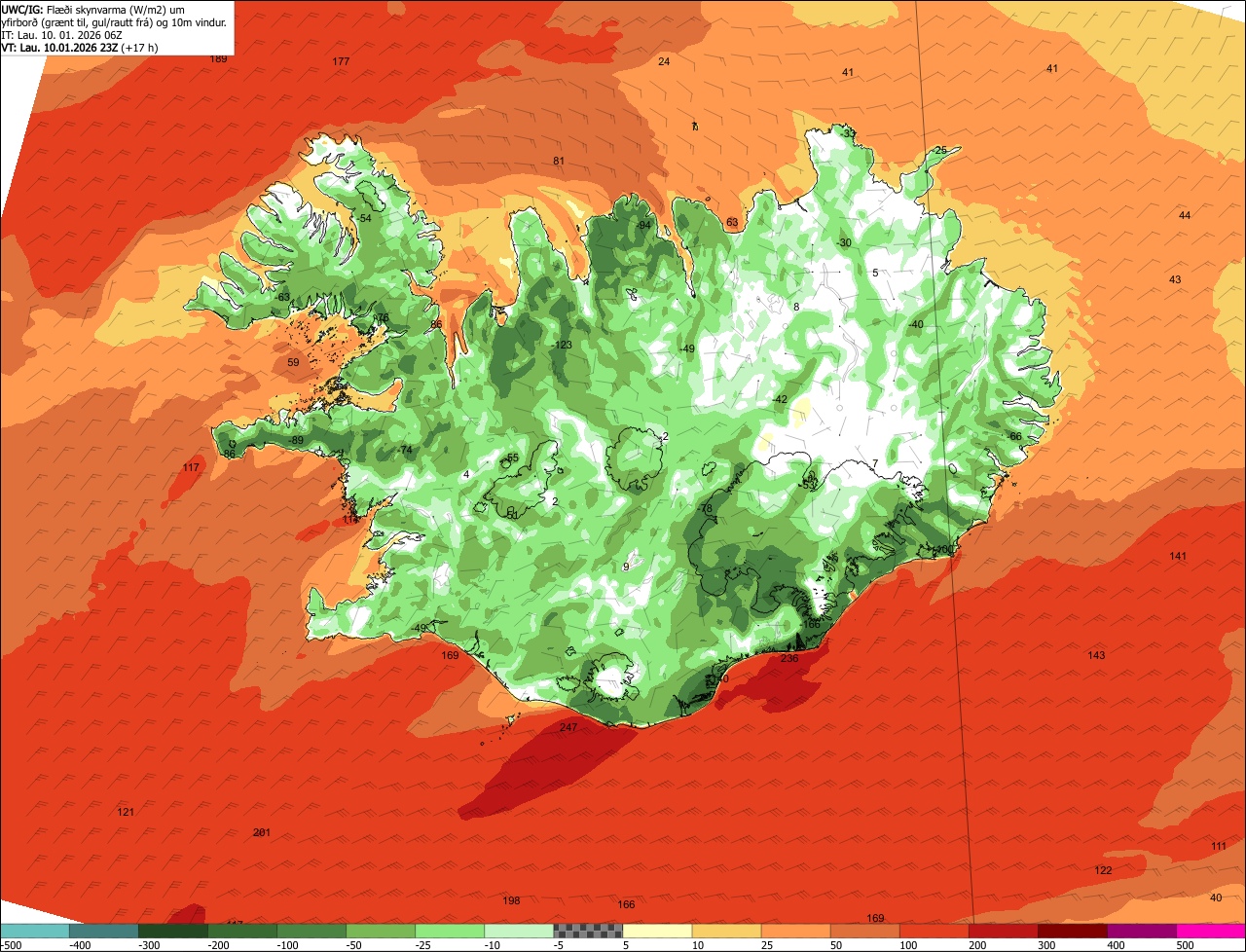This screenshot has height=952, width=1246.
Task: Click the legend swatch between -500 and -400
Action: coord(34,931)
